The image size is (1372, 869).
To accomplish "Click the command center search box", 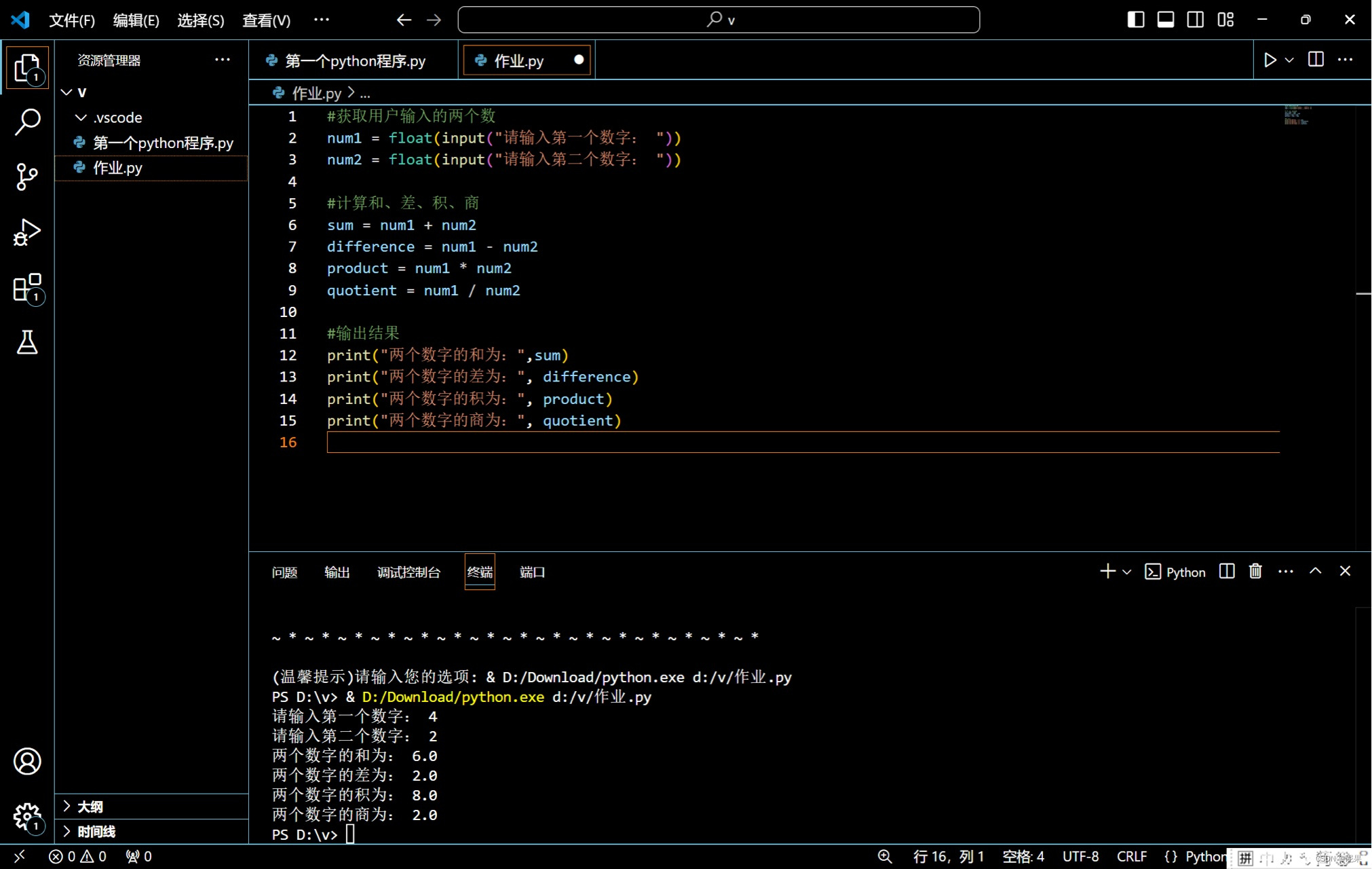I will pyautogui.click(x=719, y=20).
